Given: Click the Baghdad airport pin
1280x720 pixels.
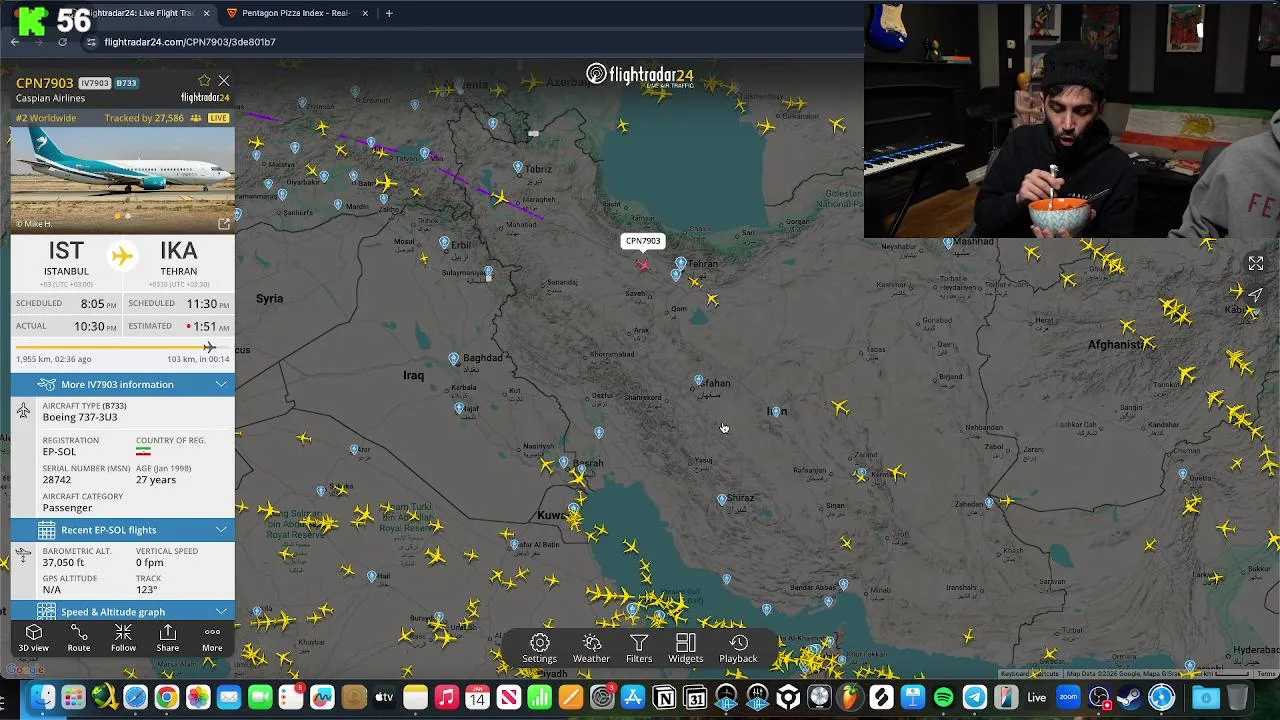Looking at the screenshot, I should tap(454, 358).
